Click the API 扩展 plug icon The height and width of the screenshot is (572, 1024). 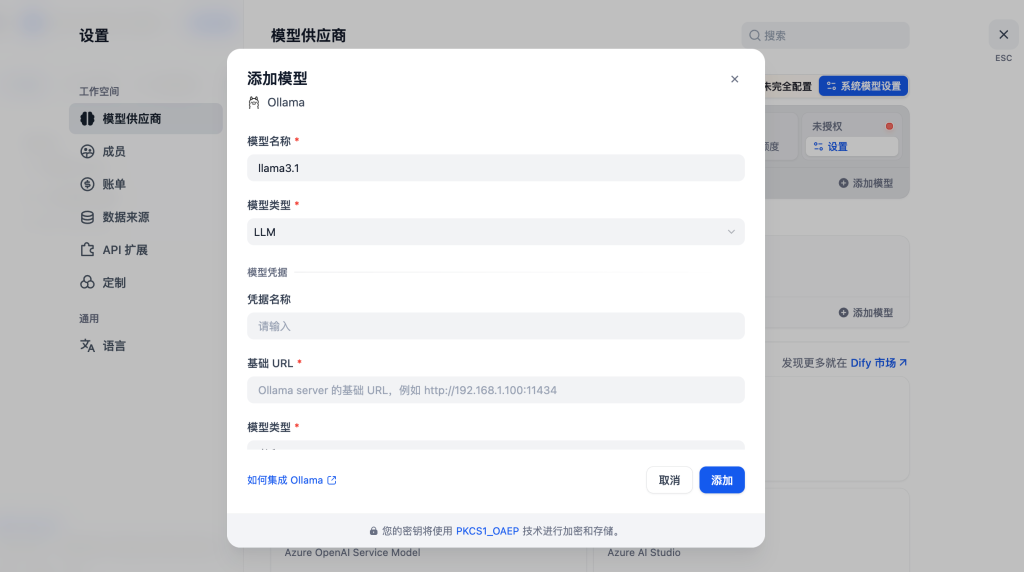(x=87, y=250)
